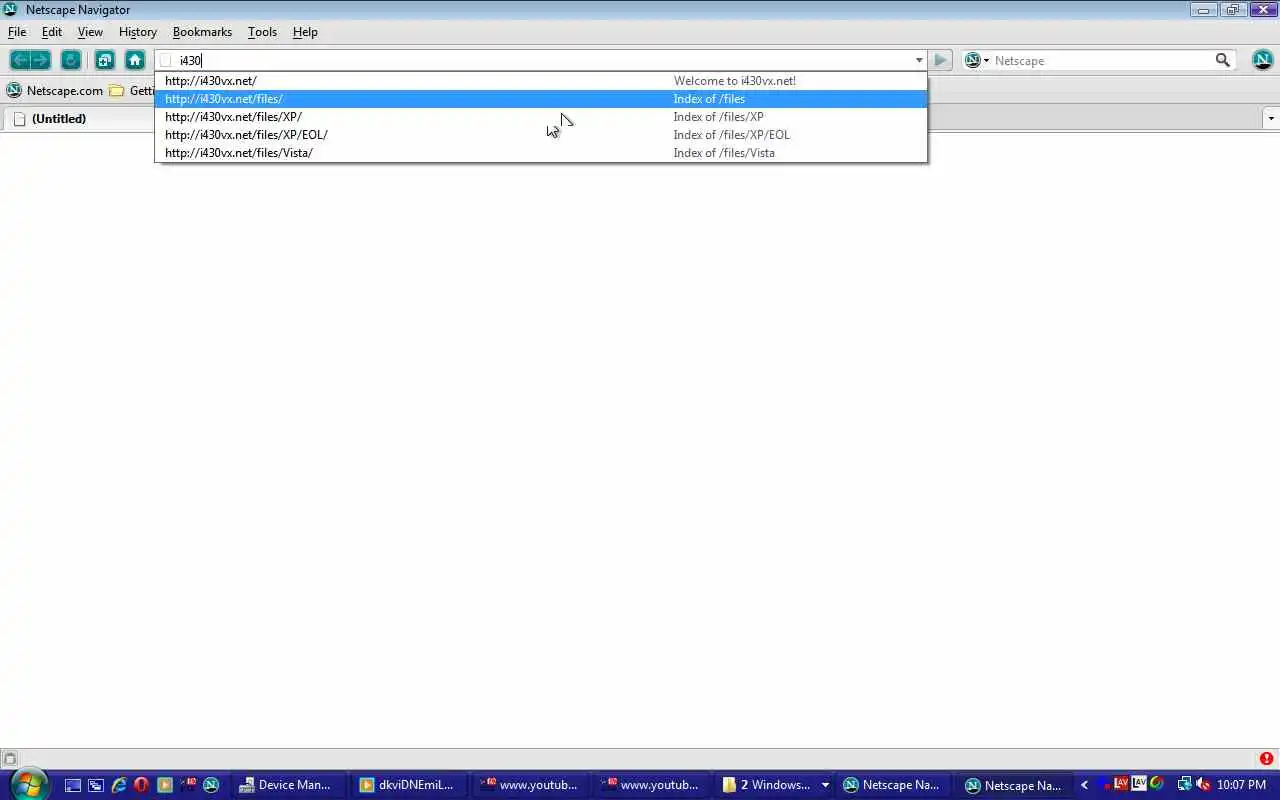Open the Edit menu
This screenshot has height=800, width=1280.
tap(52, 32)
